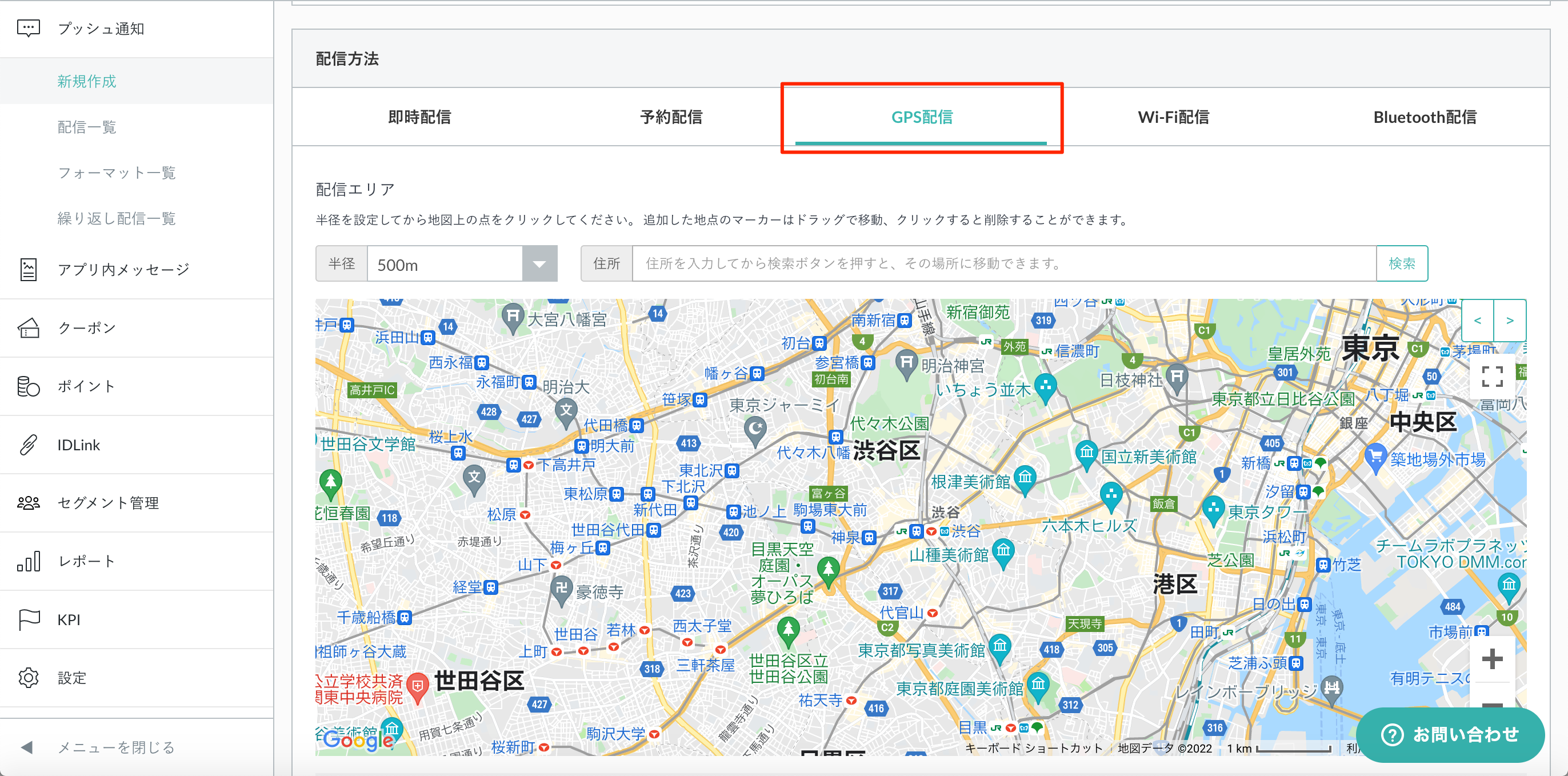Switch to the Wi-Fi配信 tab
The image size is (1568, 776).
point(1173,117)
